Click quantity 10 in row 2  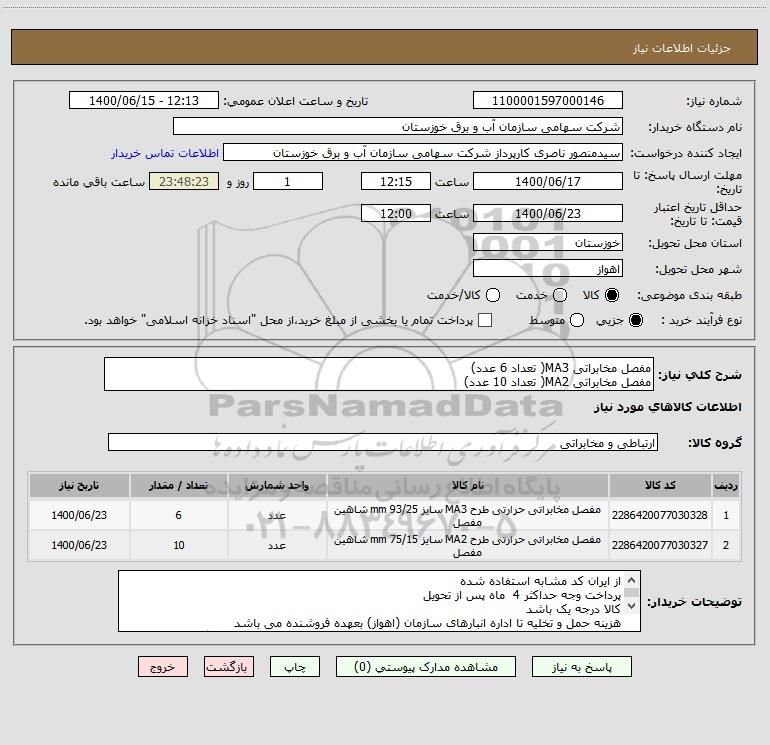pos(178,545)
